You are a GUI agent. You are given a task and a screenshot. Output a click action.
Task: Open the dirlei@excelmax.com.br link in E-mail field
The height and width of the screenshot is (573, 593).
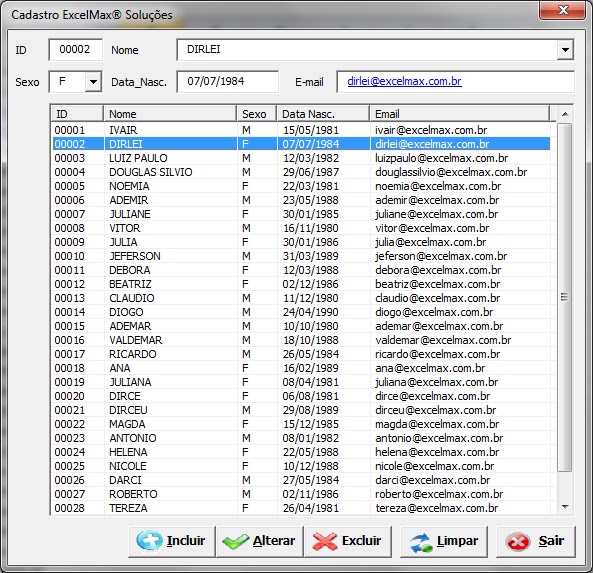tap(404, 81)
